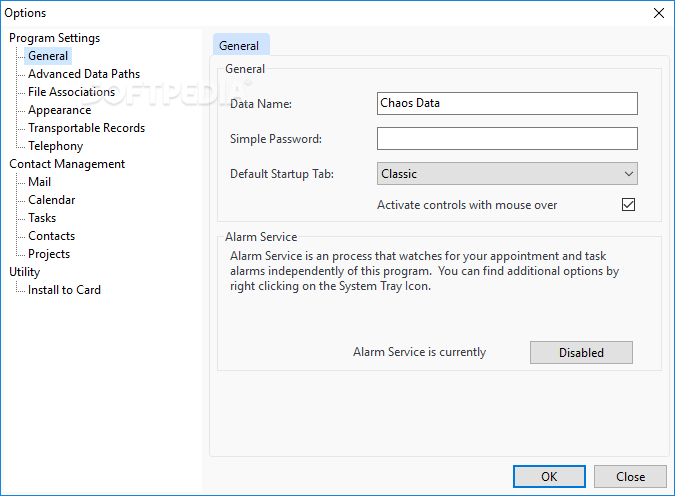The height and width of the screenshot is (496, 675).
Task: Click the 'Simple Password:' label
Action: pos(276,139)
